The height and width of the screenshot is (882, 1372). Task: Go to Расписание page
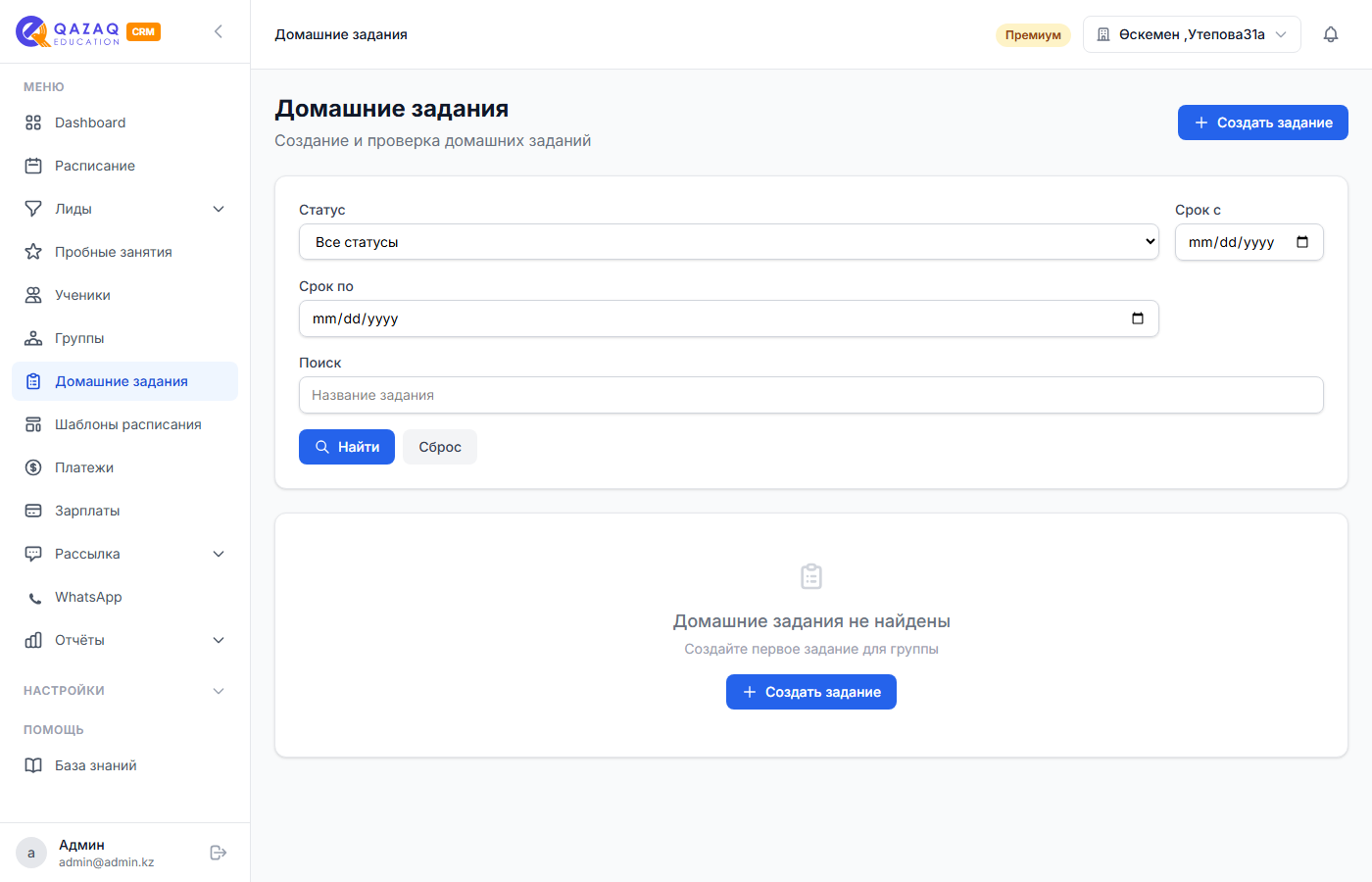coord(124,166)
